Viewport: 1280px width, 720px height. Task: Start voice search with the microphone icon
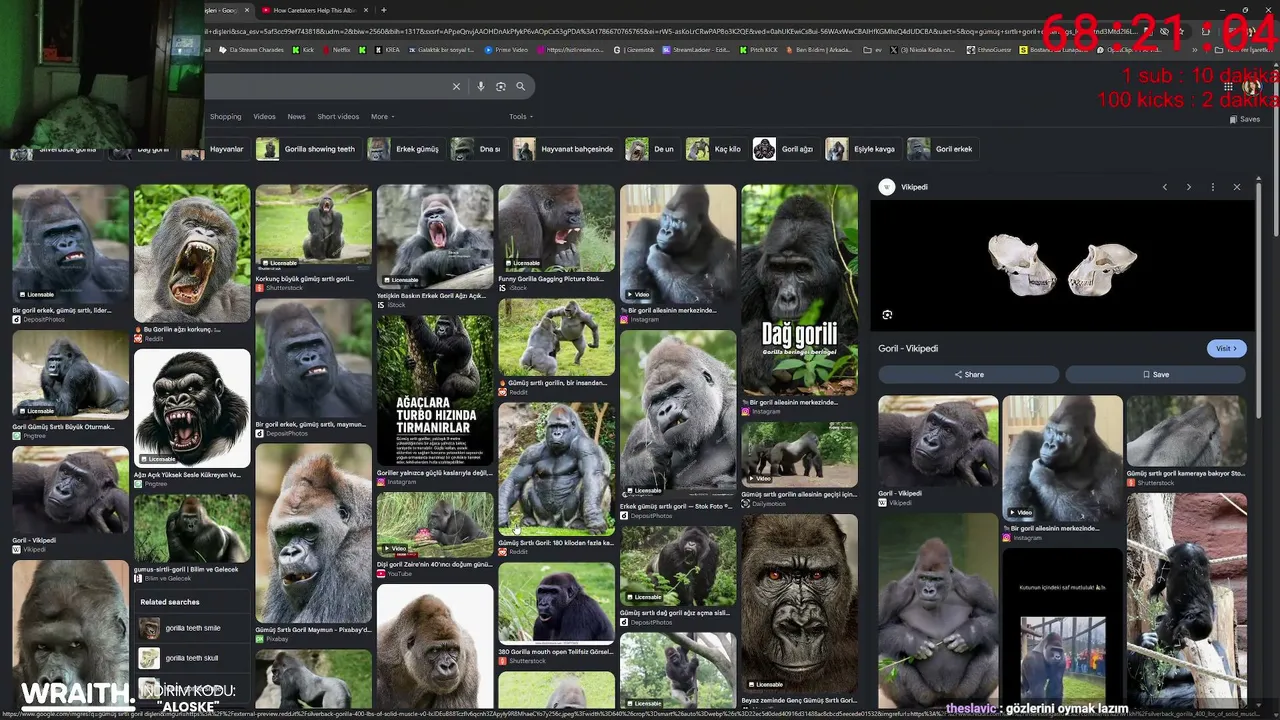[x=481, y=87]
